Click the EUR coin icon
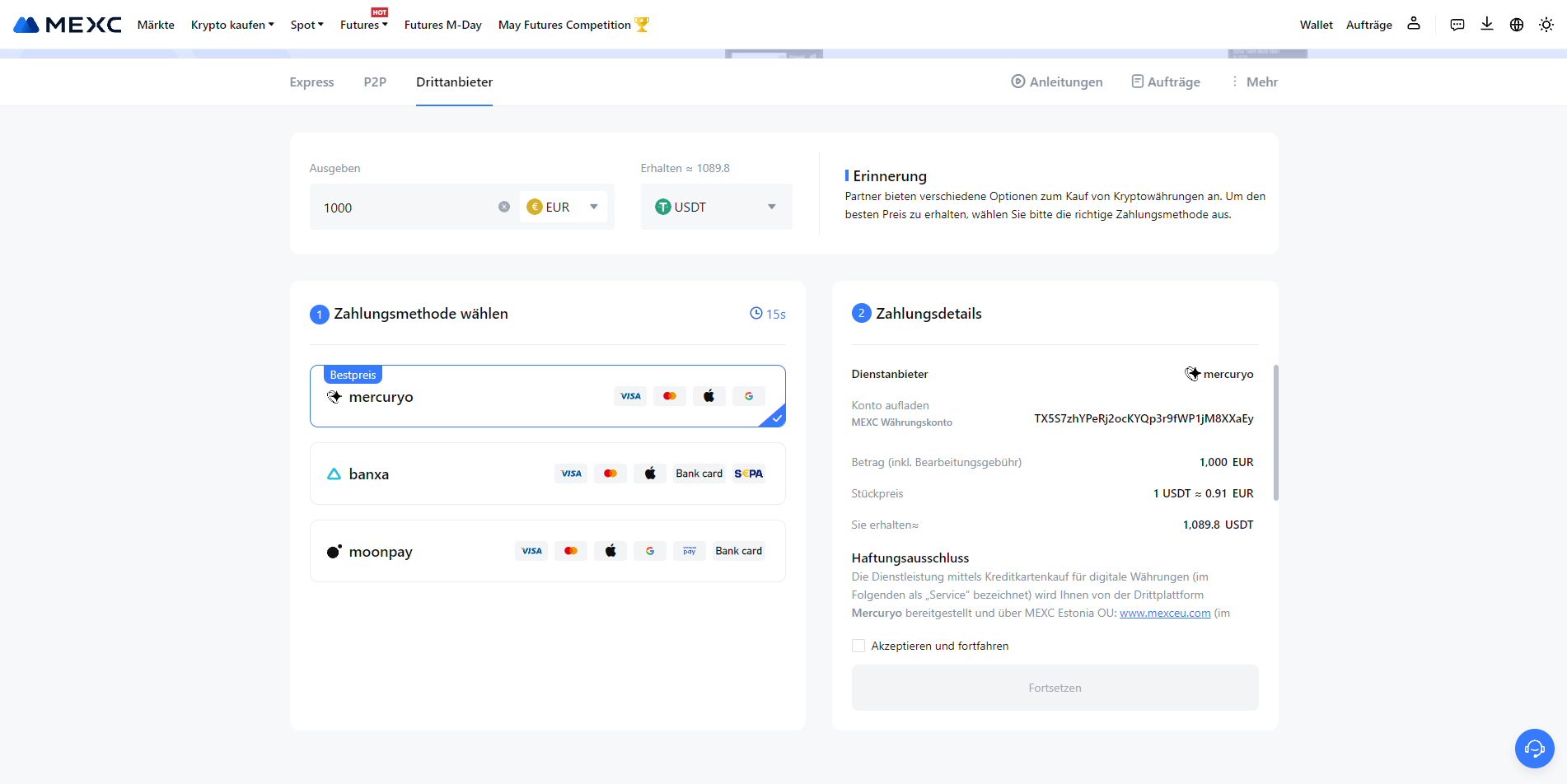Viewport: 1567px width, 784px height. [x=535, y=207]
